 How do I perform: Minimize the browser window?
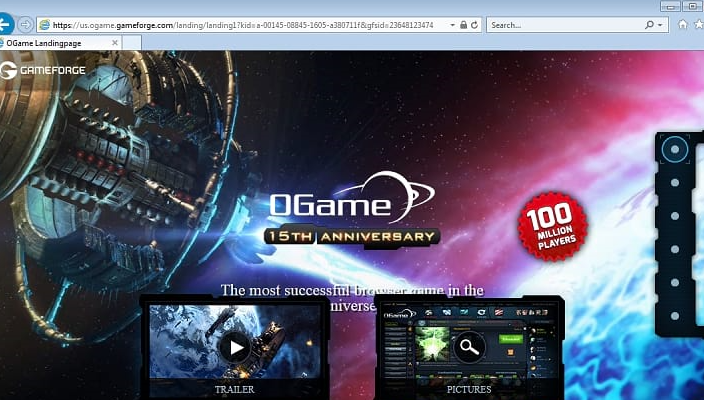[670, 6]
